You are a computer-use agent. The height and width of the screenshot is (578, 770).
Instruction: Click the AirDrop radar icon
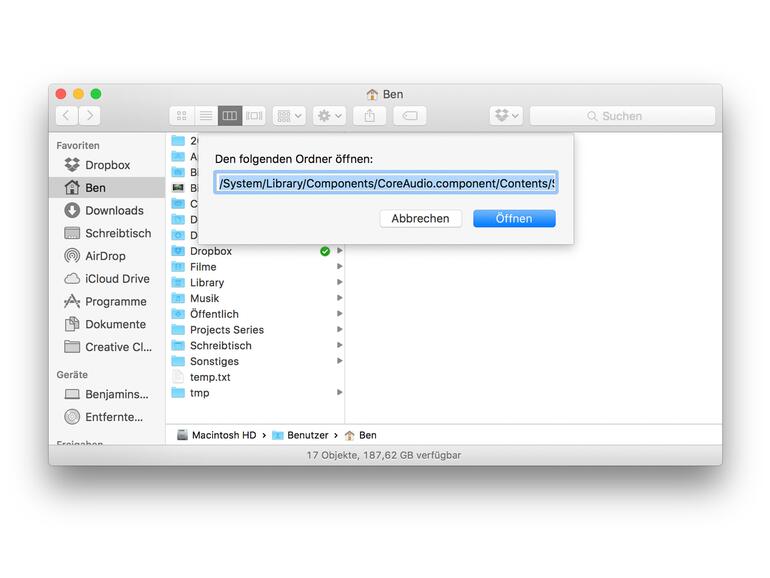click(x=72, y=256)
